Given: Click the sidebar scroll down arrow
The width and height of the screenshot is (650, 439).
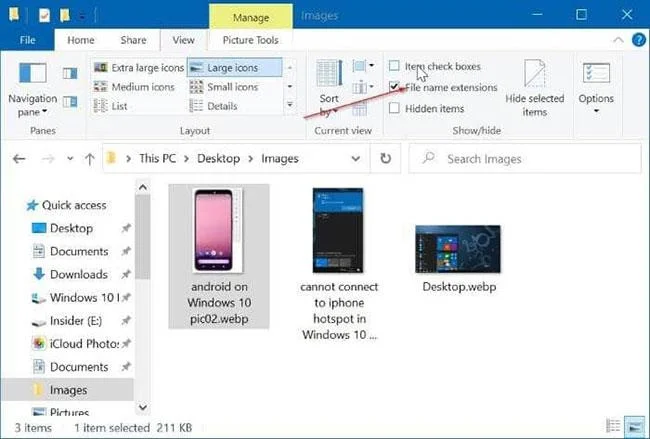Looking at the screenshot, I should click(x=143, y=407).
